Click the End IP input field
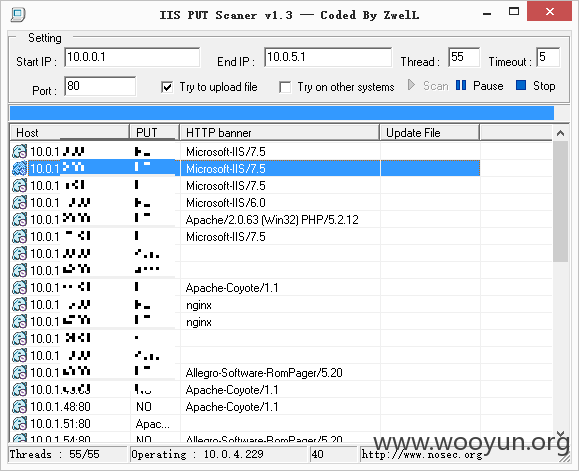 pyautogui.click(x=328, y=57)
